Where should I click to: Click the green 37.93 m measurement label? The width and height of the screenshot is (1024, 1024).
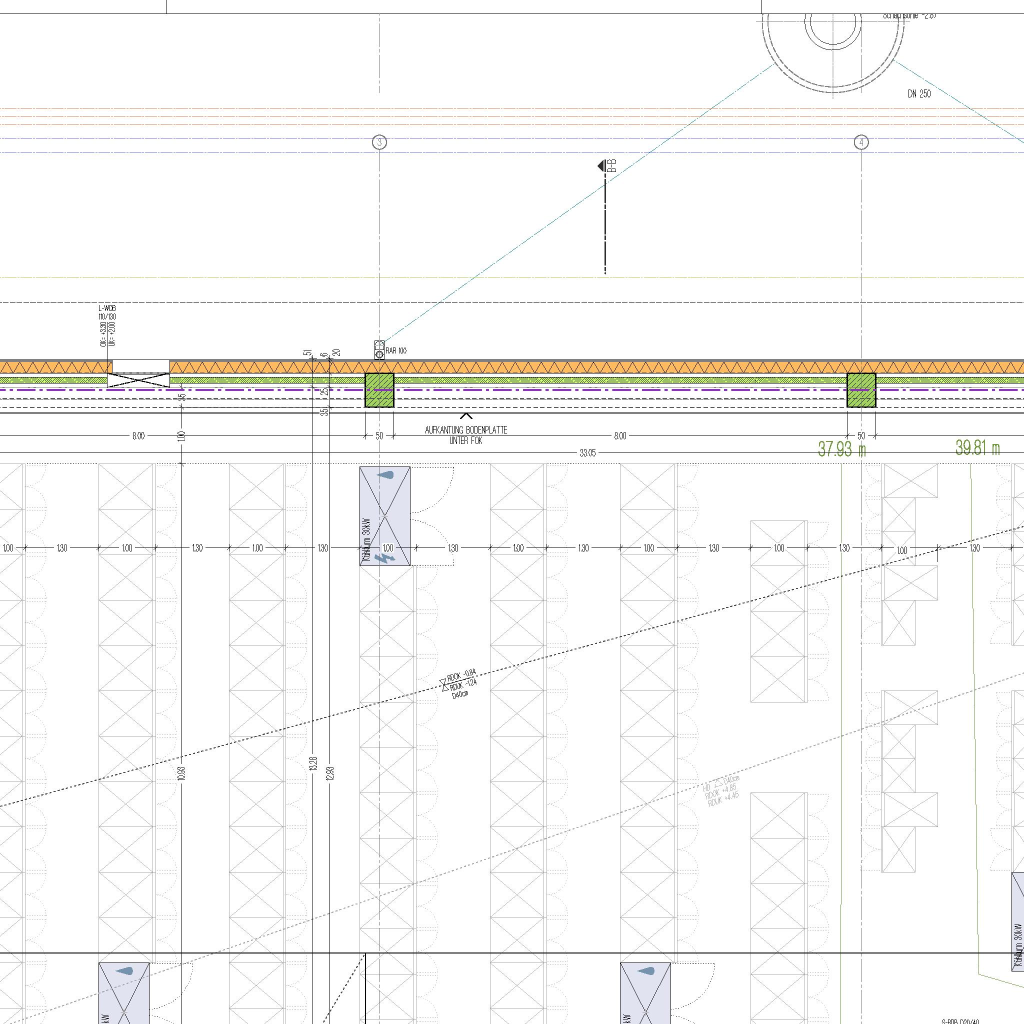[x=842, y=450]
